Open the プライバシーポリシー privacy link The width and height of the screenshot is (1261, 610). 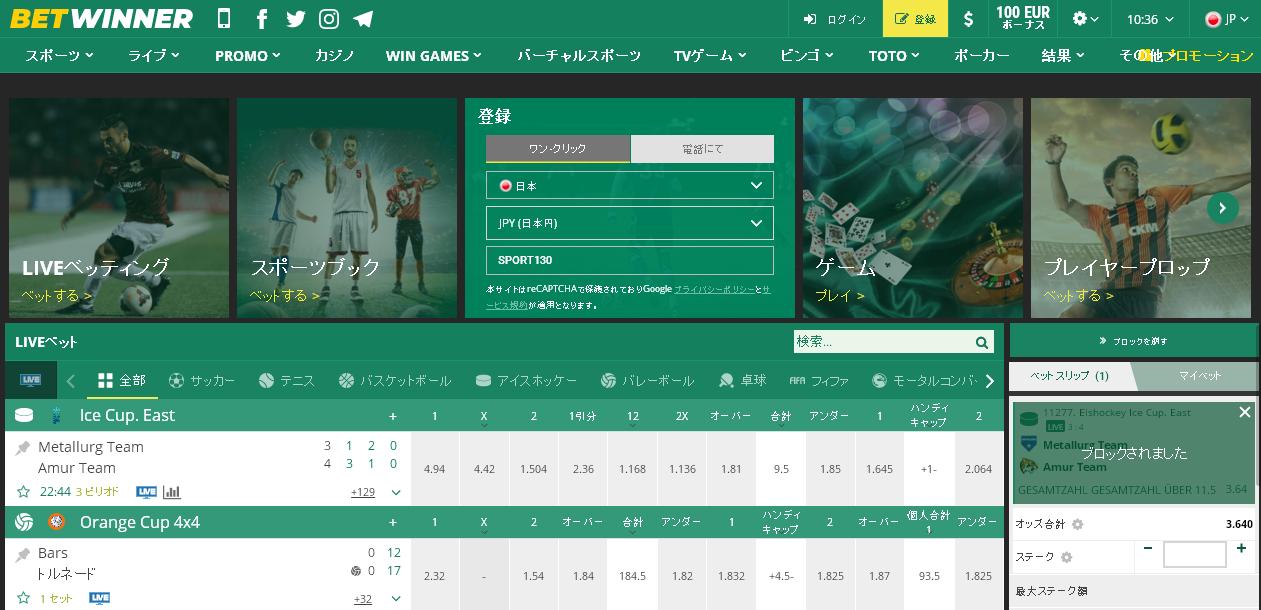714,289
